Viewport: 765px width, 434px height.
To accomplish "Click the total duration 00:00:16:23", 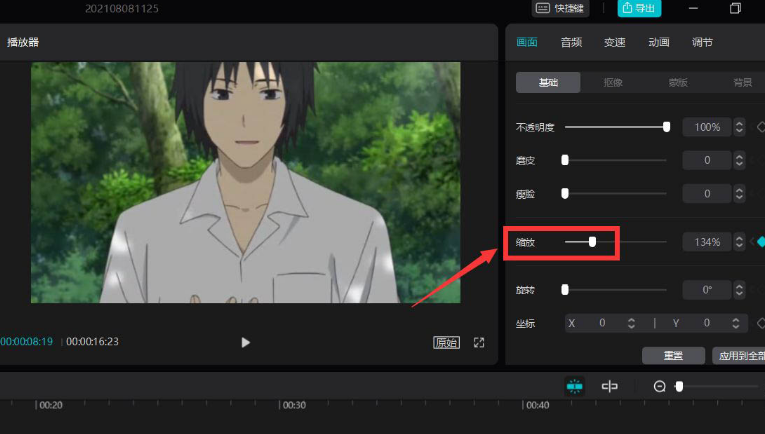I will click(x=92, y=341).
